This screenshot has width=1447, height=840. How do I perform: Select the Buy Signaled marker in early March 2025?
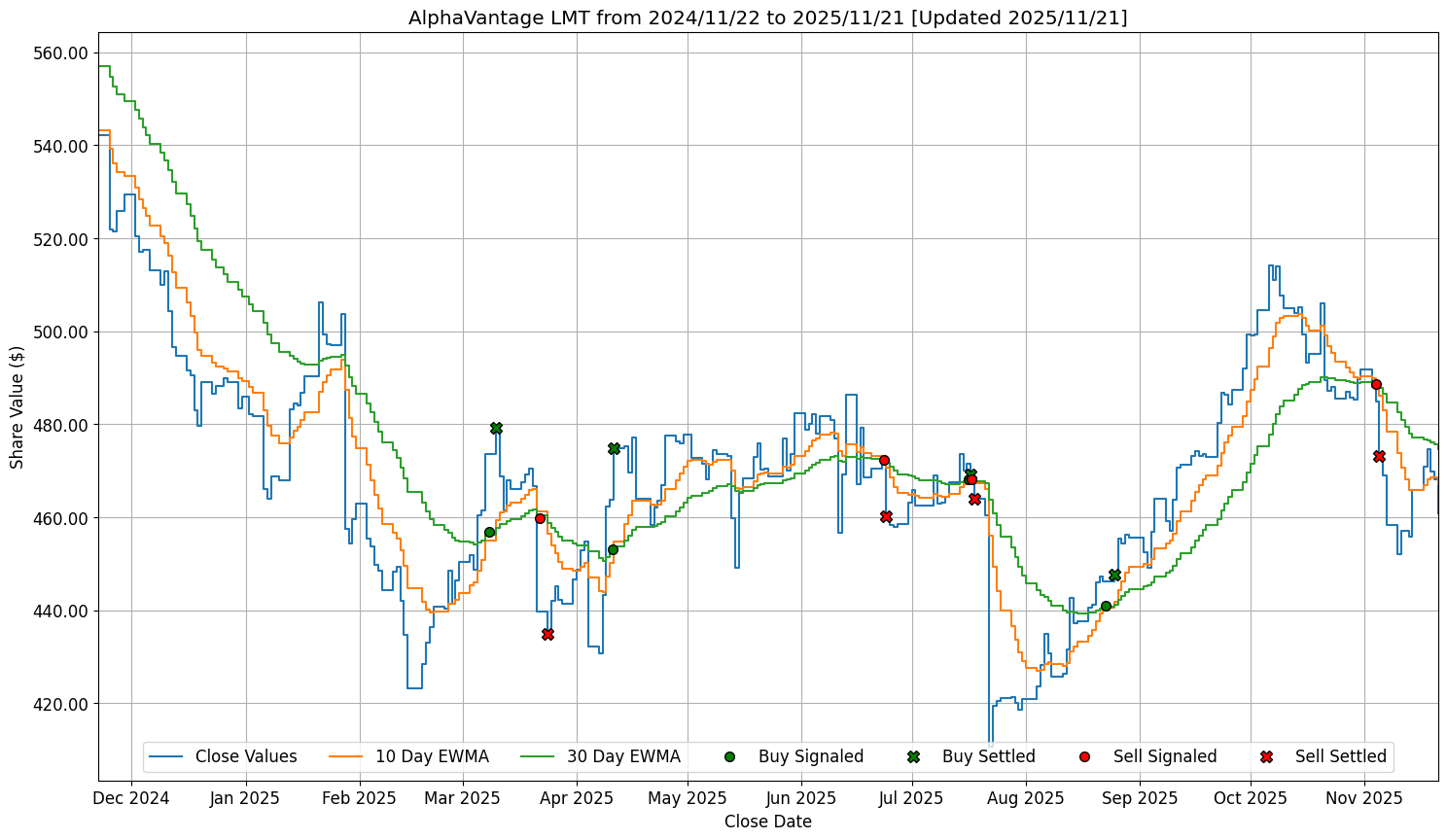click(x=489, y=532)
